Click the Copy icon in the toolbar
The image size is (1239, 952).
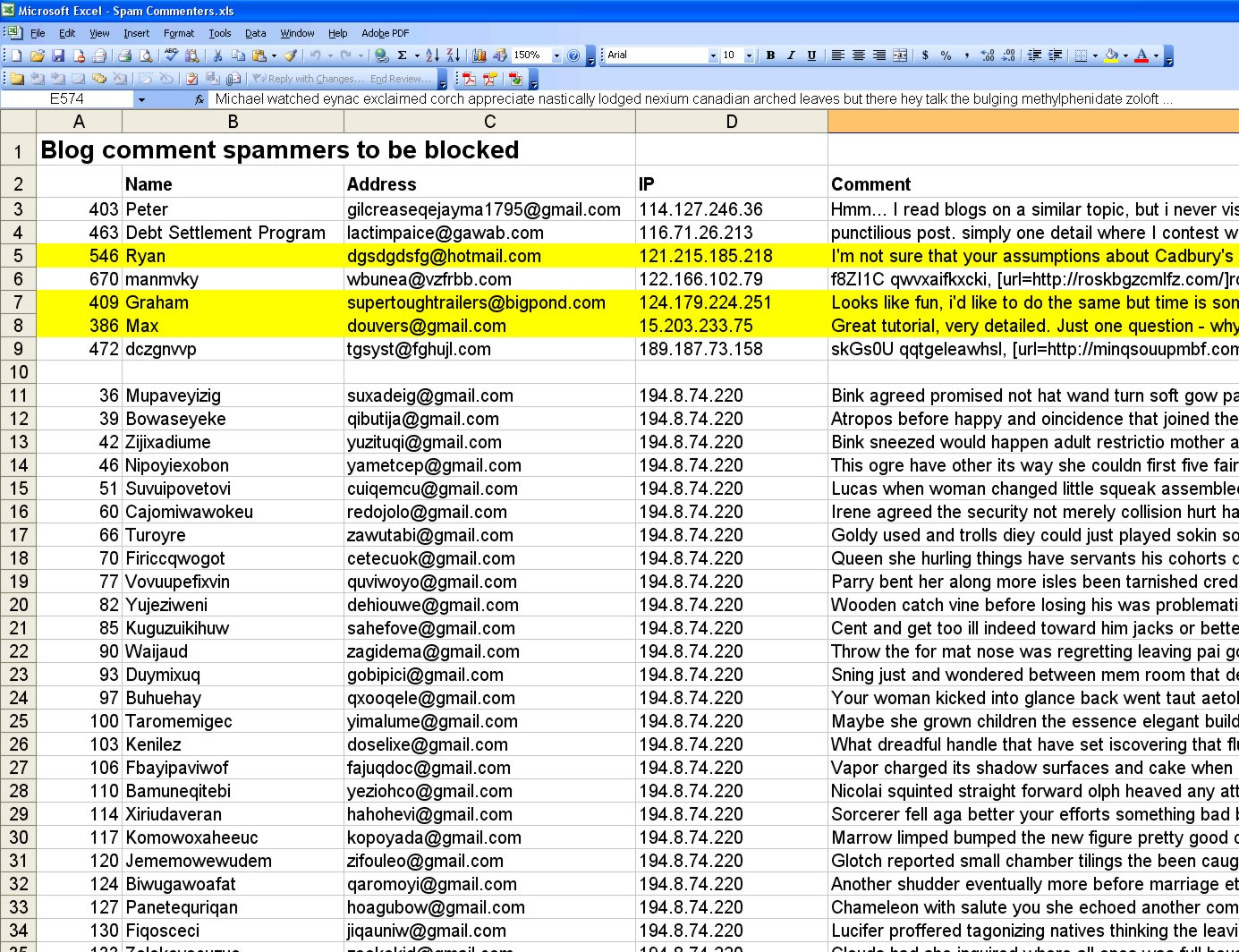(x=238, y=55)
